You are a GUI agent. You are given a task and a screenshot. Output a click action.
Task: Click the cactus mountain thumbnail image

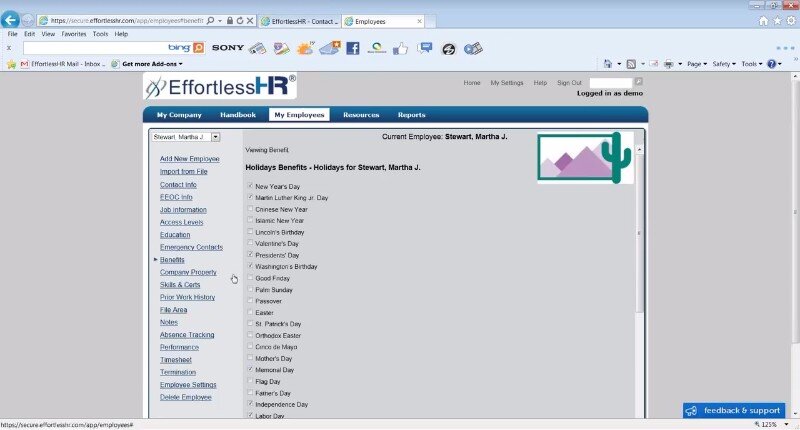[x=585, y=159]
